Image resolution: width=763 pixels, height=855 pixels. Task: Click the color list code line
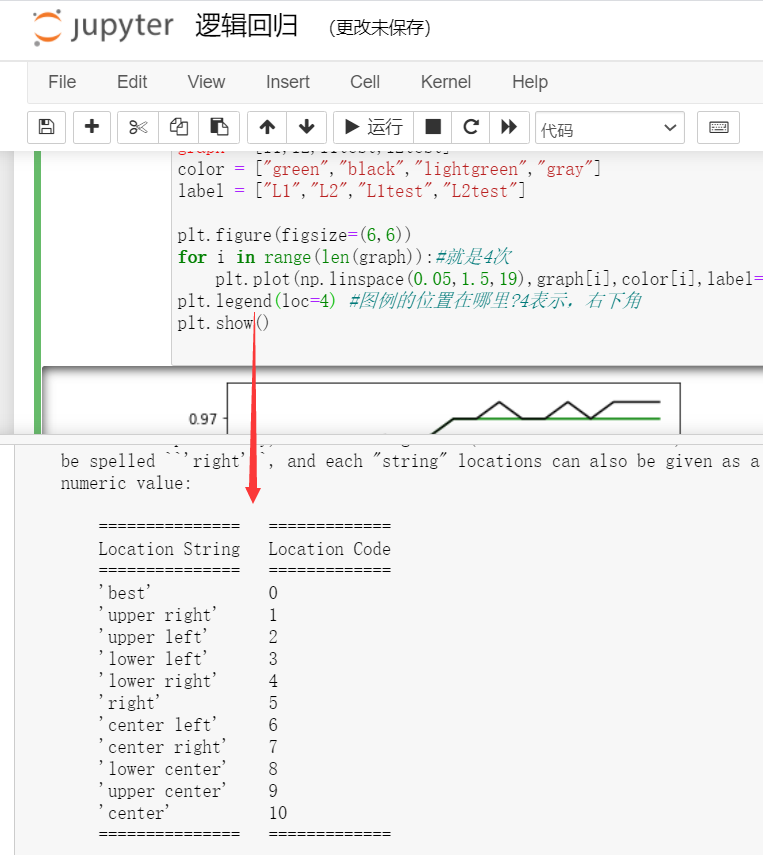point(389,169)
